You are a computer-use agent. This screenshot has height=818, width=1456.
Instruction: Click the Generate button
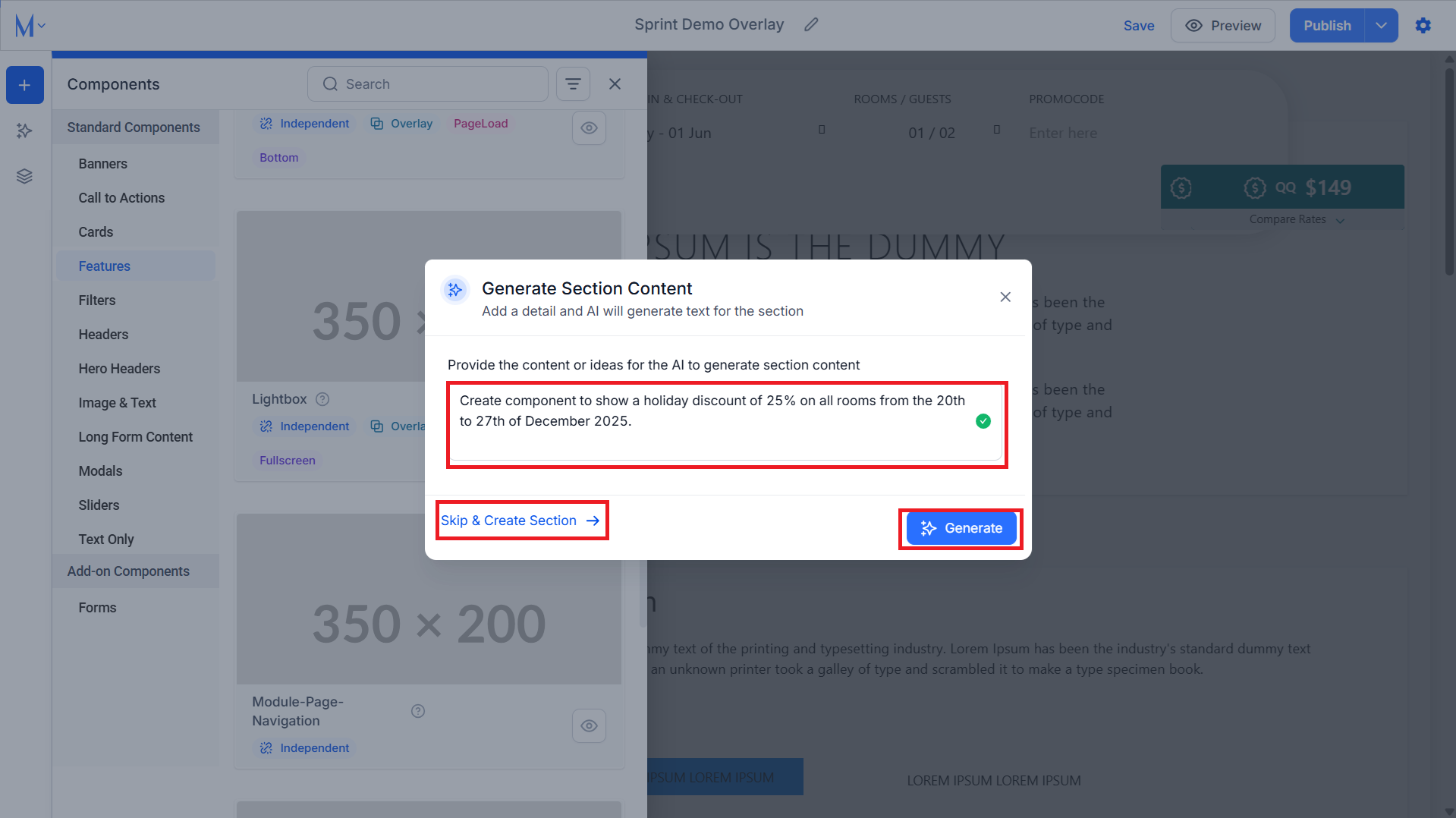click(x=961, y=528)
